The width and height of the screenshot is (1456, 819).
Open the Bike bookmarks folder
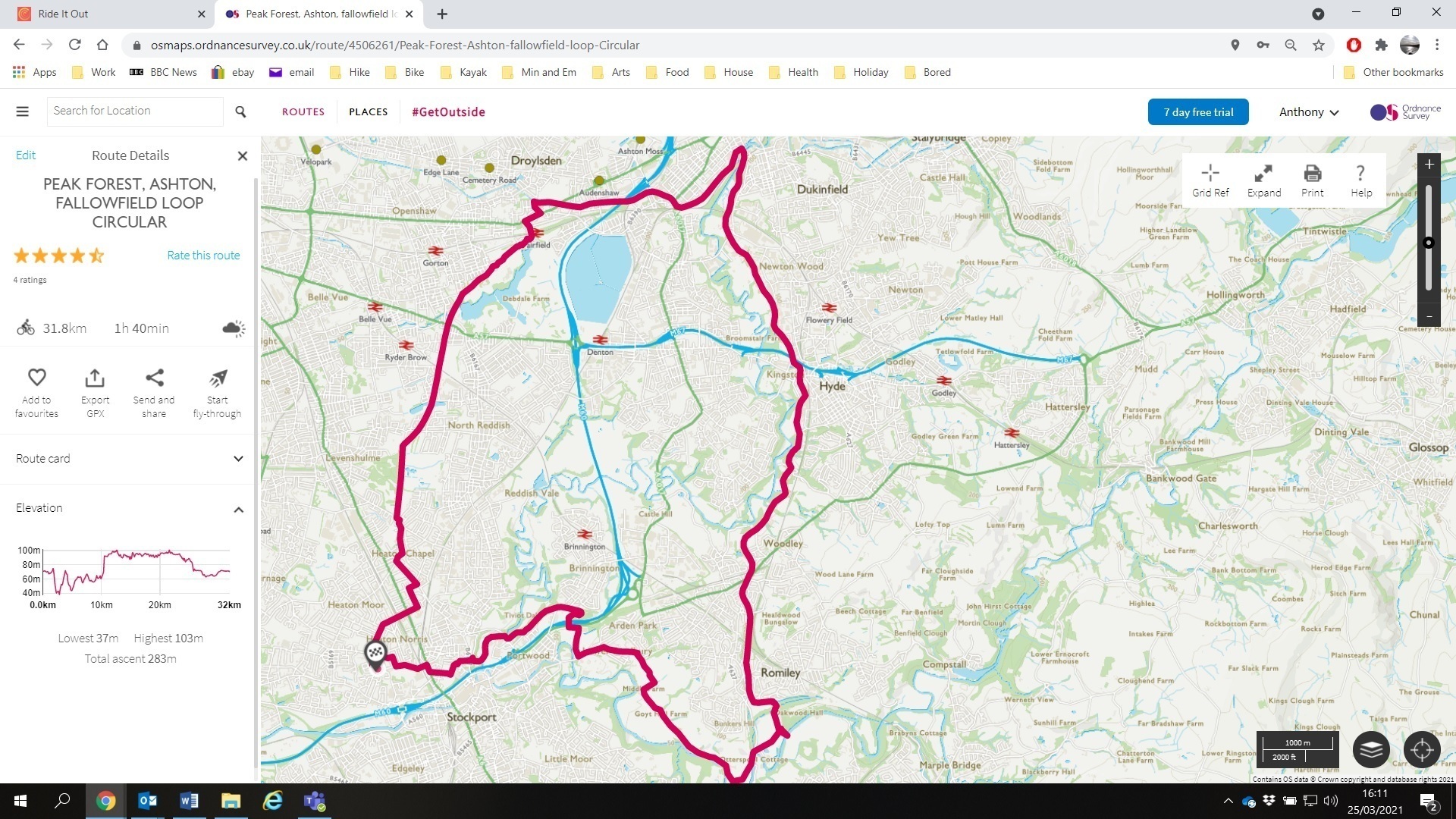(x=405, y=72)
